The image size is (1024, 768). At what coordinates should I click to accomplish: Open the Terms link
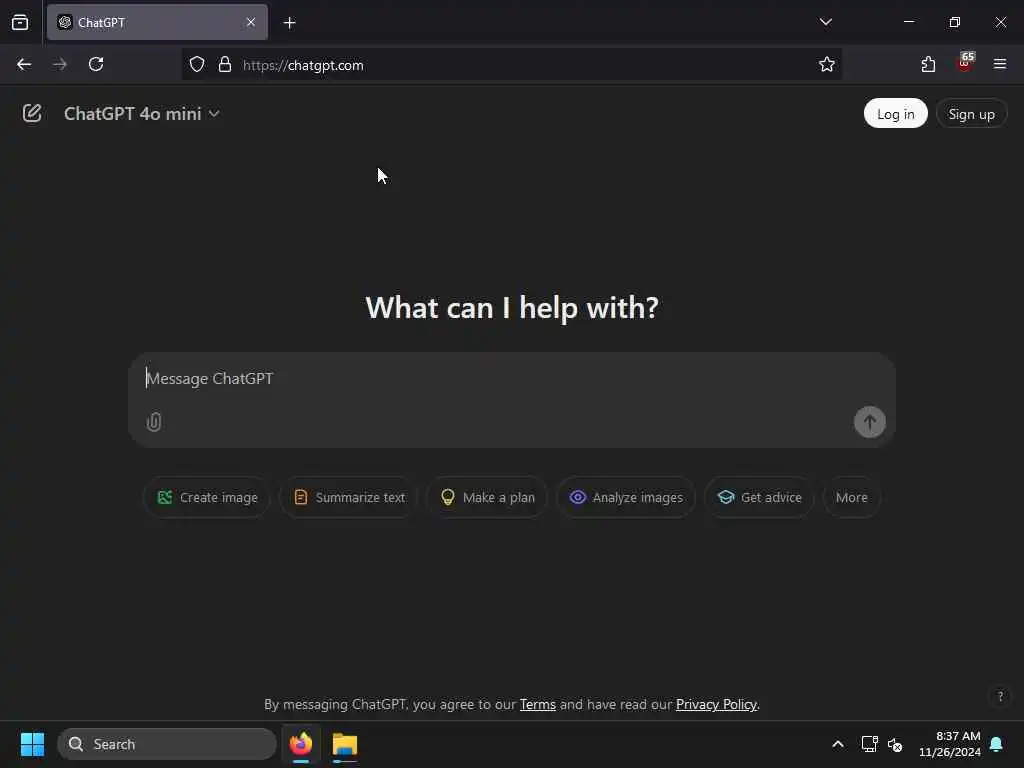tap(537, 705)
